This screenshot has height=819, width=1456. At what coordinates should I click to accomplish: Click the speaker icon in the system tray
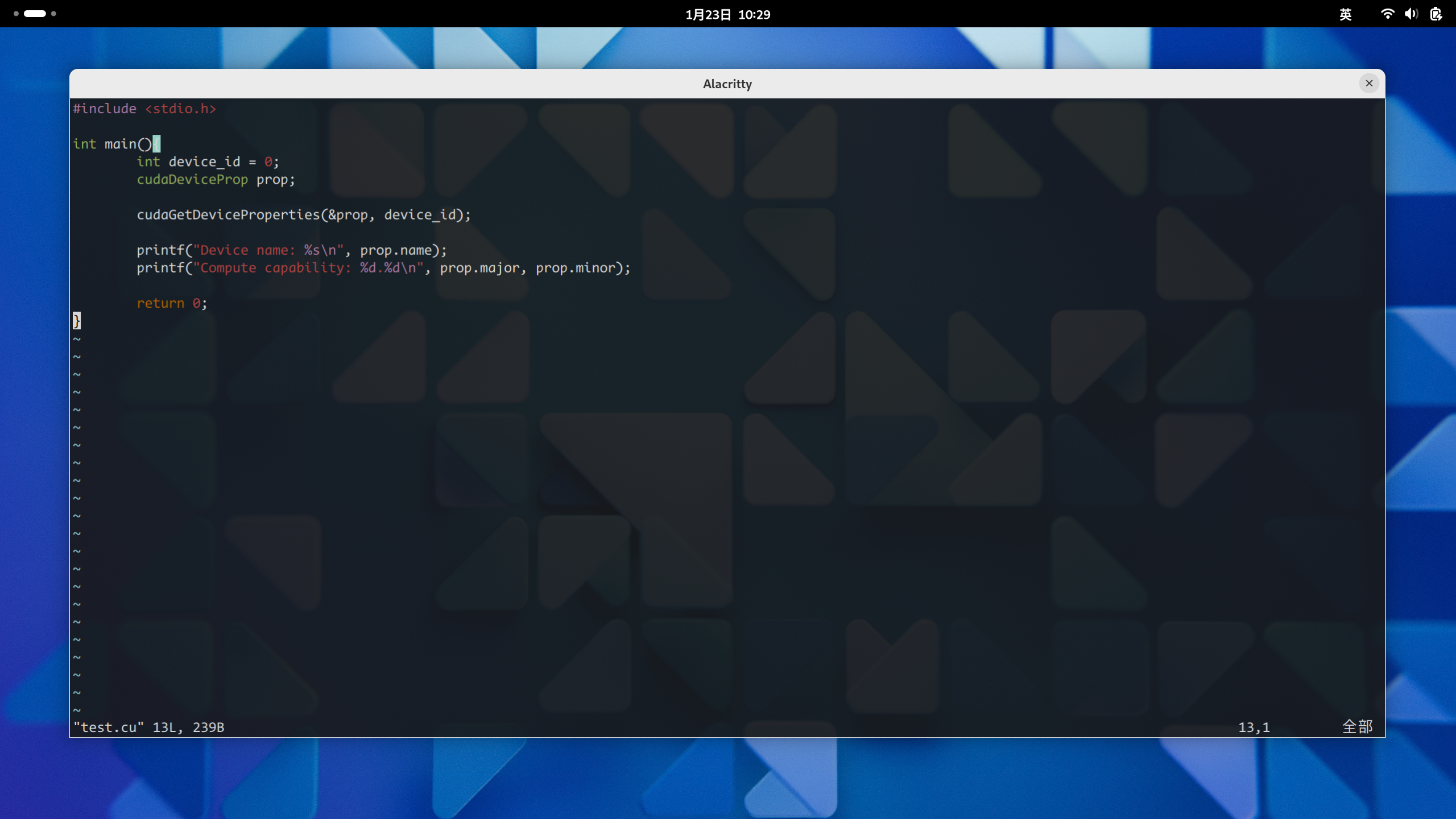coord(1411,14)
